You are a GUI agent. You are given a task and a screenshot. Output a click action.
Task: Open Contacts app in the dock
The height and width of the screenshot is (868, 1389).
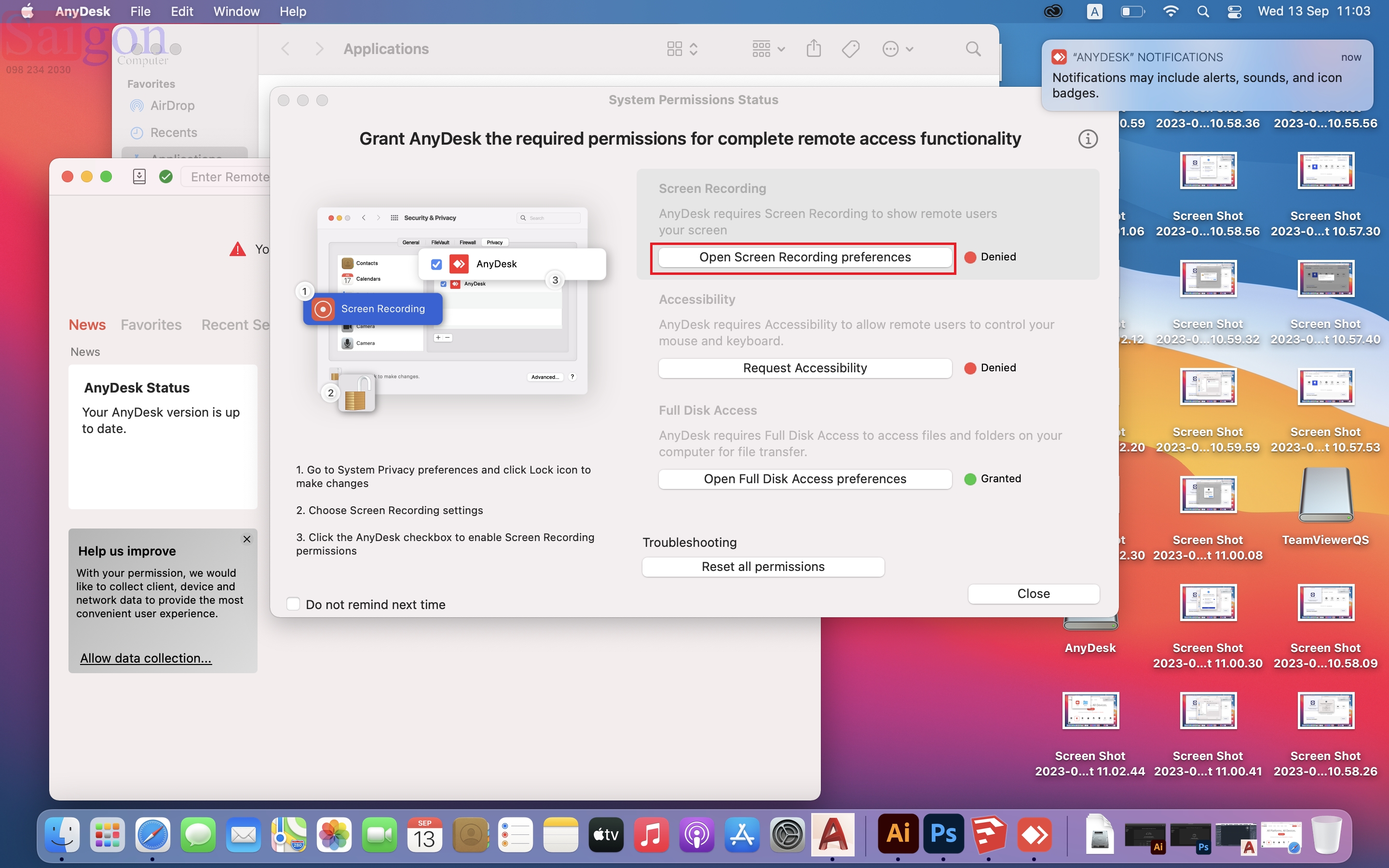[470, 835]
